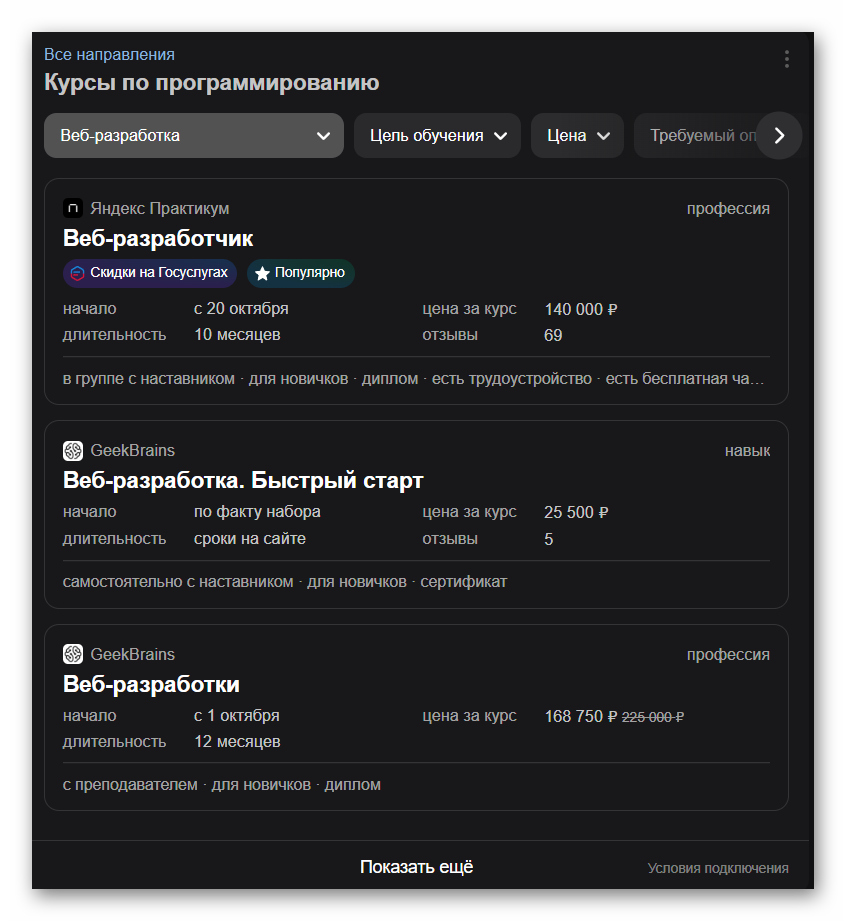Open the Условия подключения link
The image size is (846, 921).
[x=718, y=868]
